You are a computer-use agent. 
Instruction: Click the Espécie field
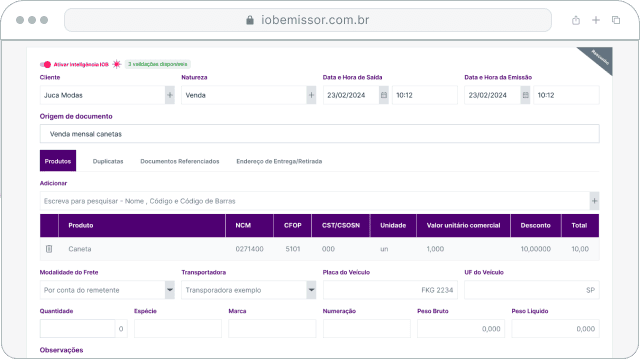[178, 329]
